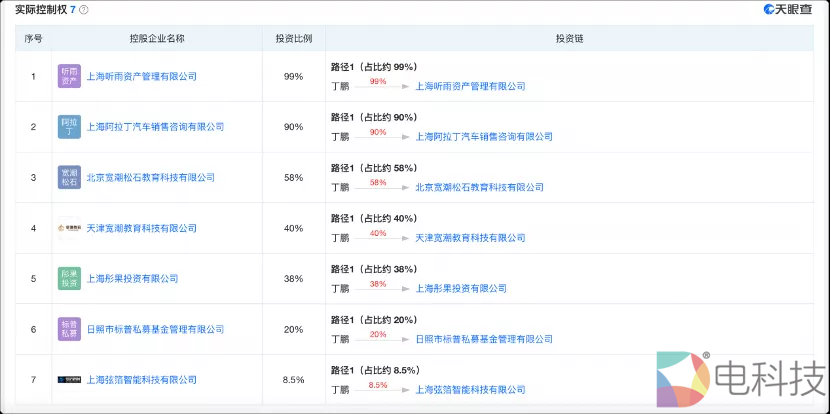Viewport: 830px width, 414px height.
Task: Click the 听雨资产 company logo icon
Action: tap(69, 76)
